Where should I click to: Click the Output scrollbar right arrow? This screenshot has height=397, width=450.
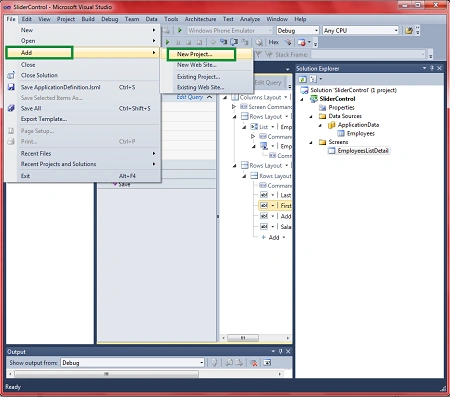[x=279, y=374]
